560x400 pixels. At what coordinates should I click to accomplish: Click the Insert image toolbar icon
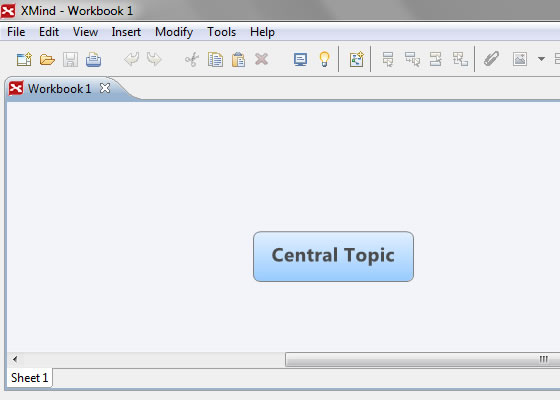coord(520,59)
